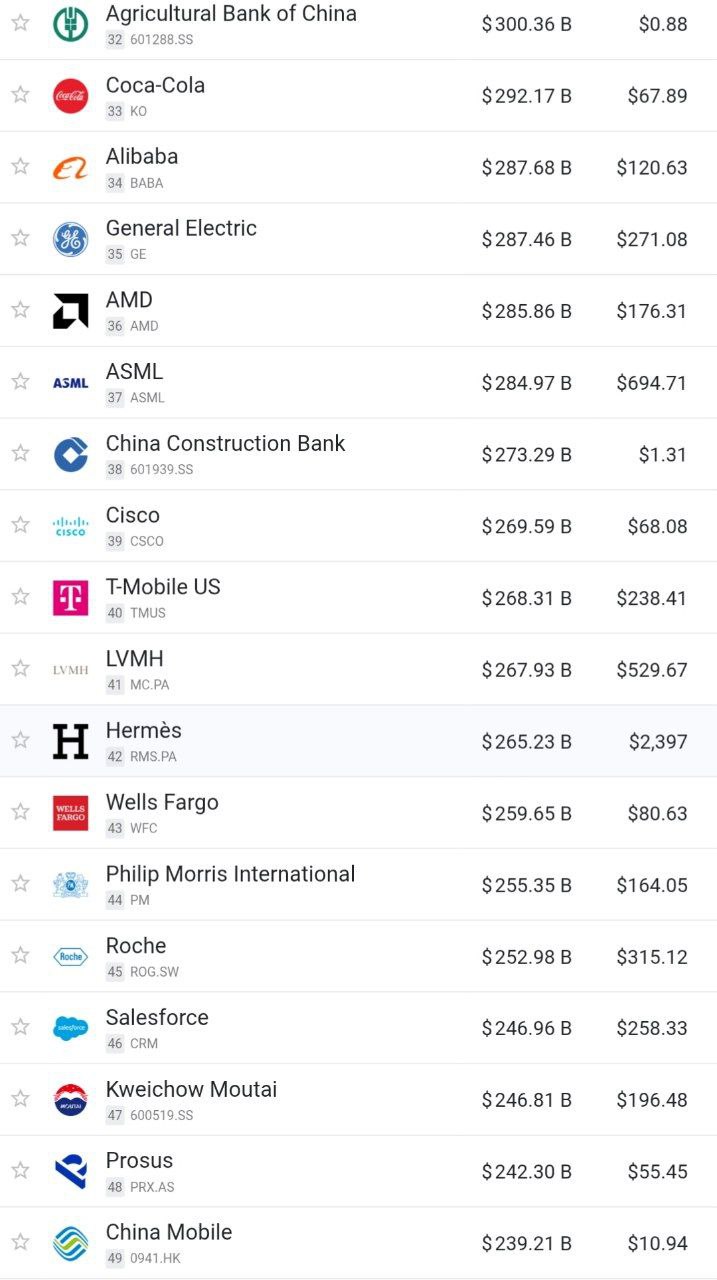Image resolution: width=717 pixels, height=1280 pixels.
Task: Add Roche to favorites with star
Action: (20, 955)
